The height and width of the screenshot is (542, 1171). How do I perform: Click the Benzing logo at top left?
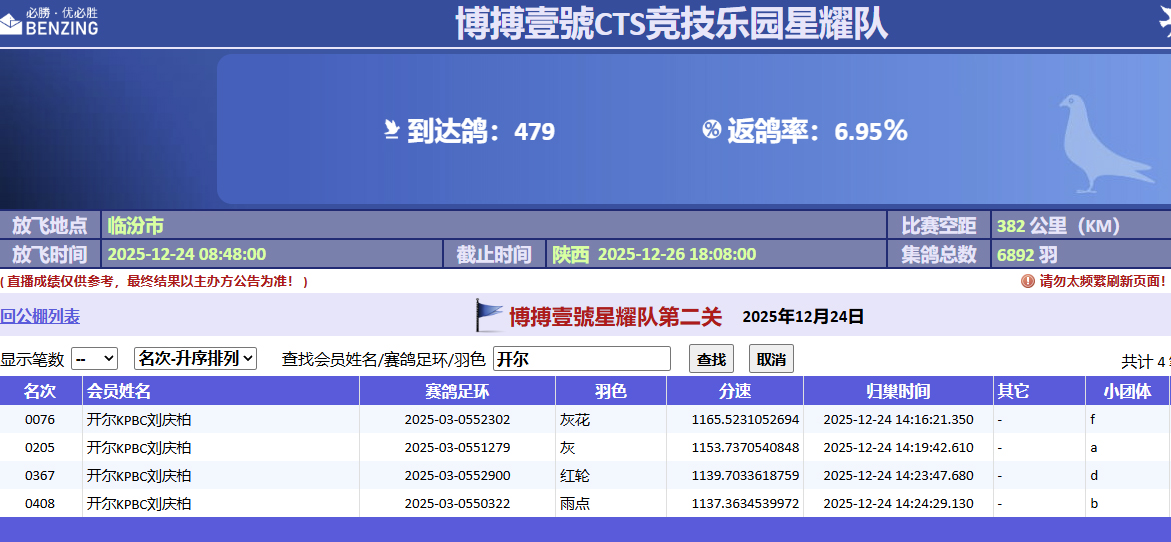point(50,21)
